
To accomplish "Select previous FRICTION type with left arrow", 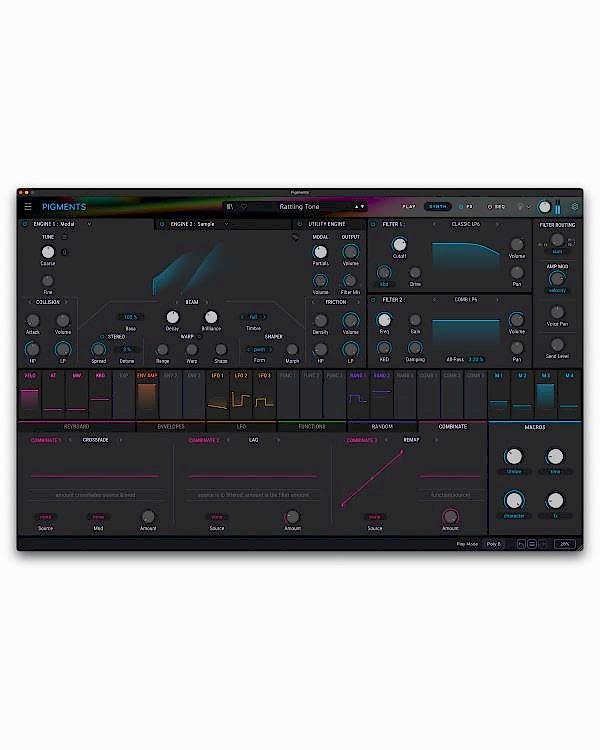I will 313,302.
